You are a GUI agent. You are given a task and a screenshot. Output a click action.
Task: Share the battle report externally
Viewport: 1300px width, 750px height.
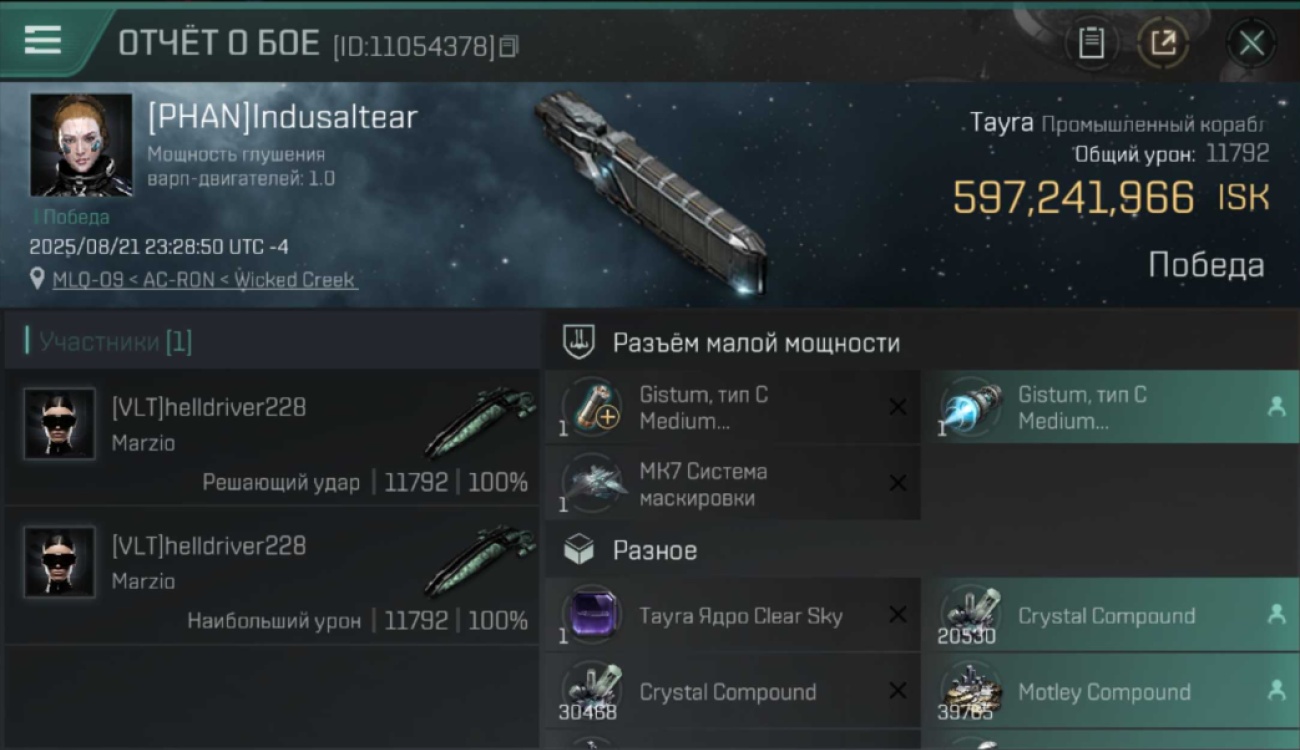[1164, 43]
